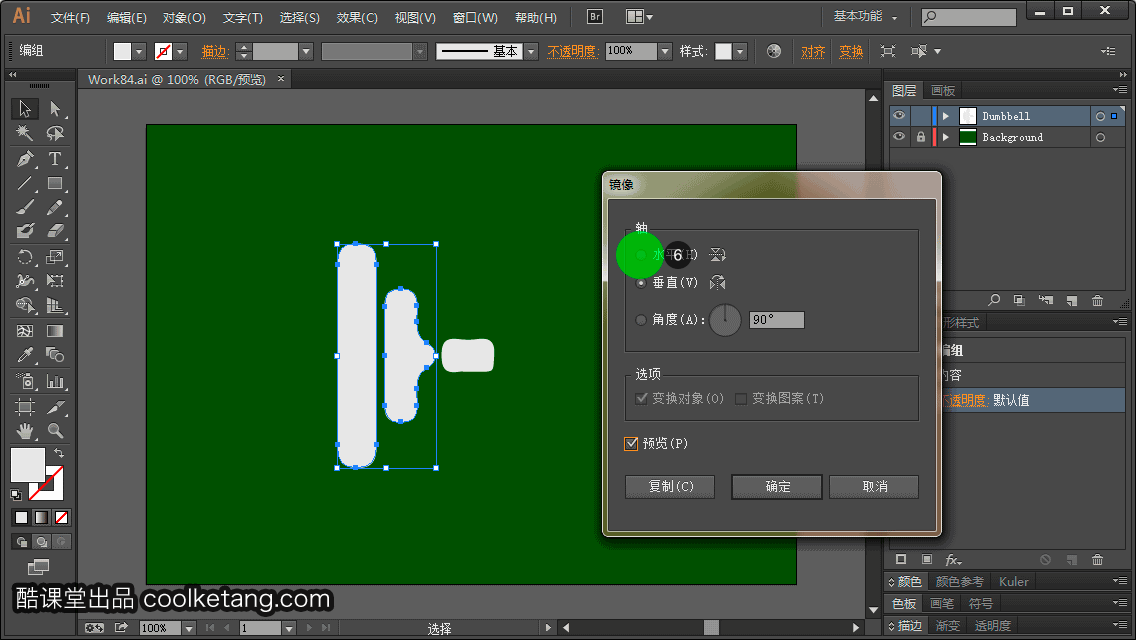This screenshot has width=1136, height=640.
Task: Open stroke color dropdown in control bar
Action: [x=180, y=51]
